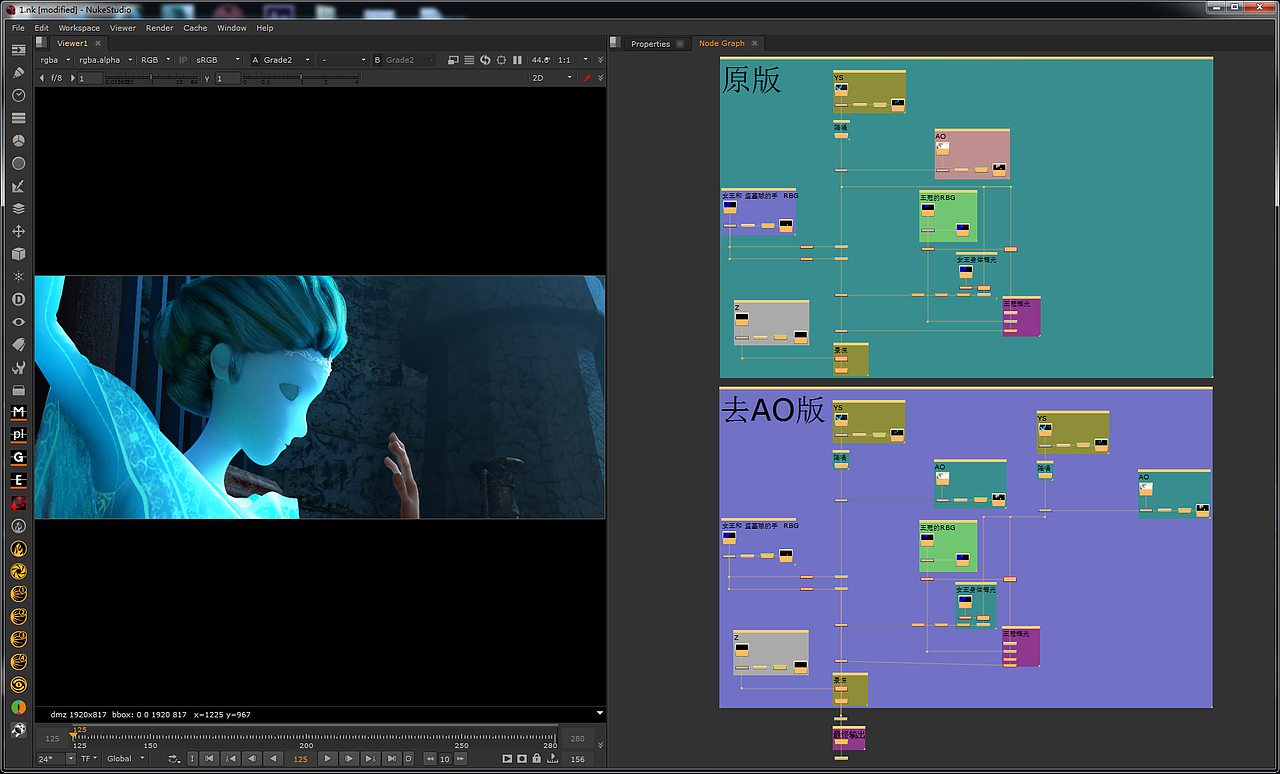The image size is (1280, 774).
Task: Open the G gizmo menu icon
Action: click(x=18, y=457)
